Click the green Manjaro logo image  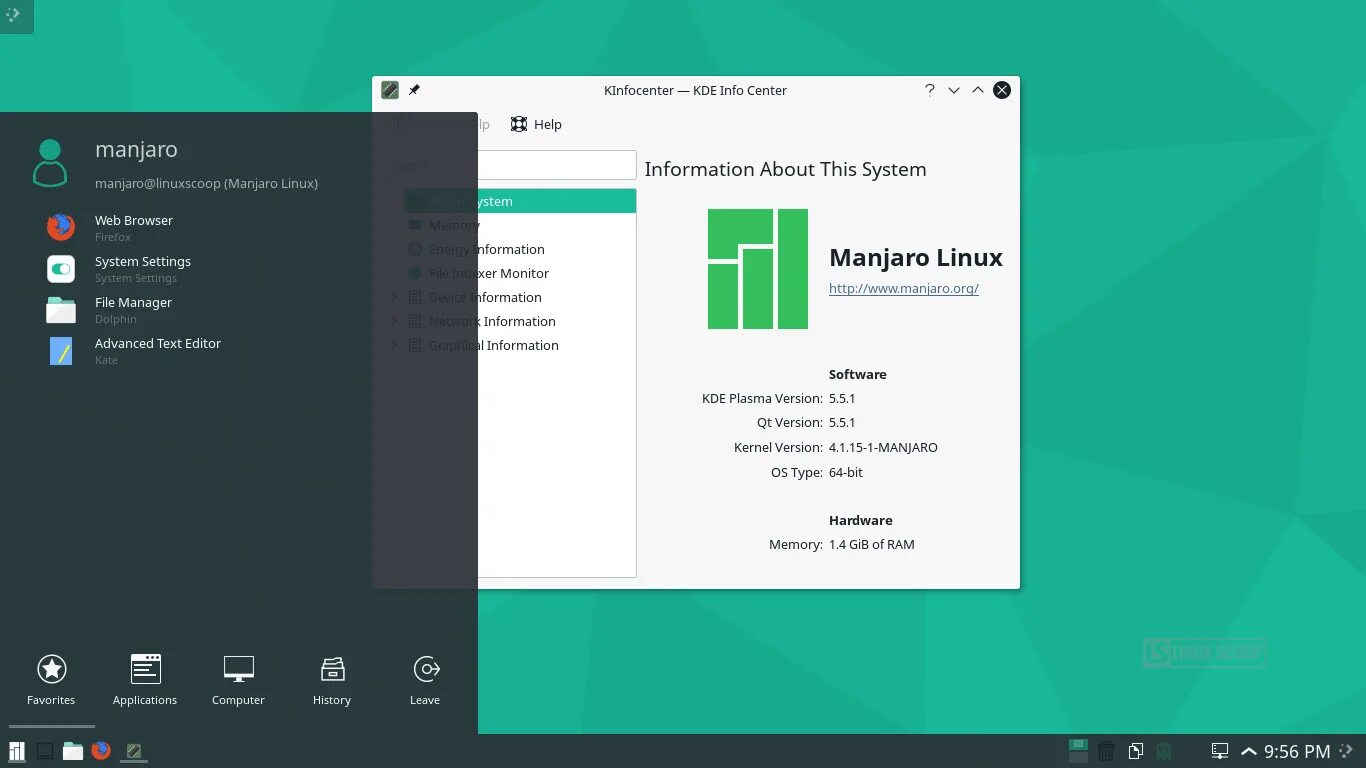[x=758, y=269]
